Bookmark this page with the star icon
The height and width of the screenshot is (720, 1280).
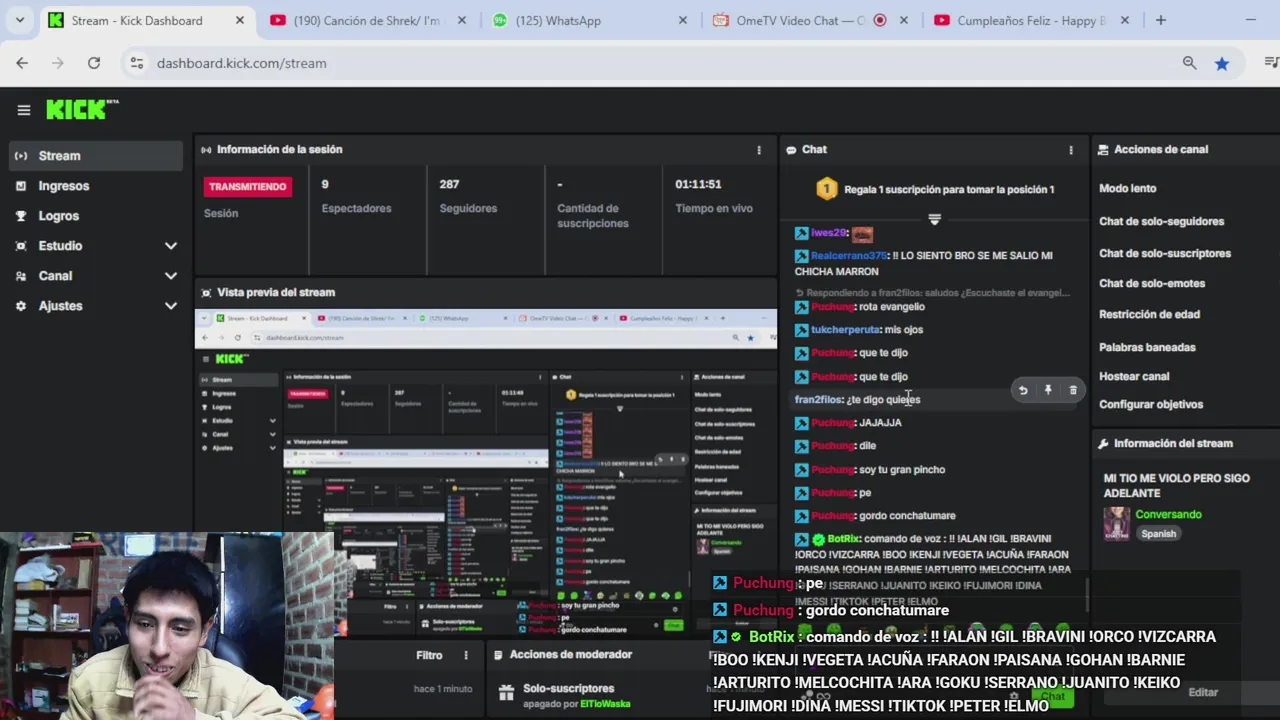click(x=1221, y=63)
